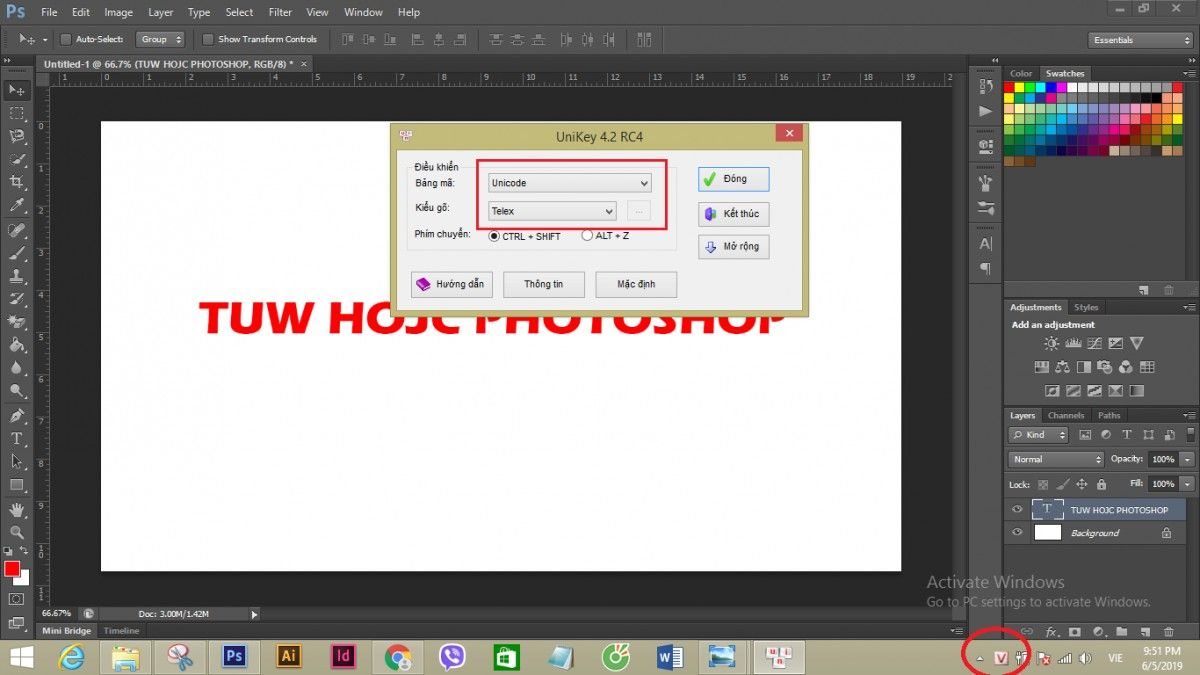The image size is (1200, 675).
Task: Enable the Auto-Select checkbox
Action: 67,39
